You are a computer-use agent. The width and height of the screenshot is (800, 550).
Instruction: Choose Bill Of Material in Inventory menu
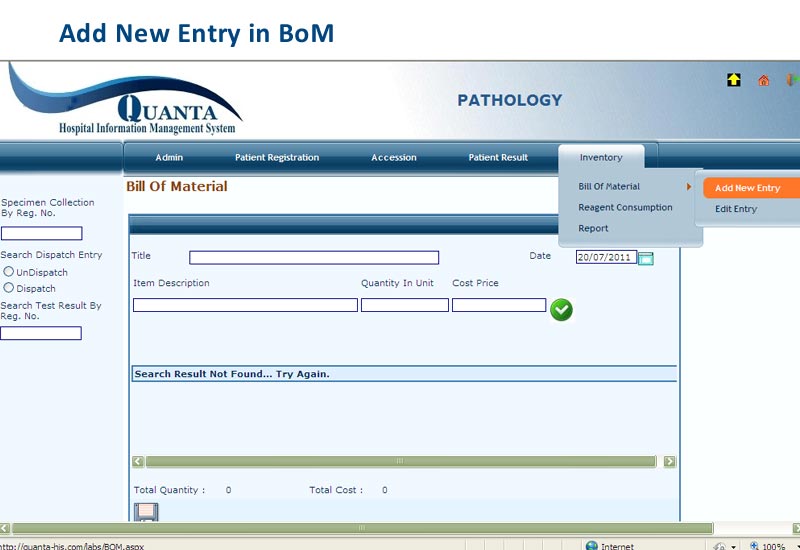(609, 187)
